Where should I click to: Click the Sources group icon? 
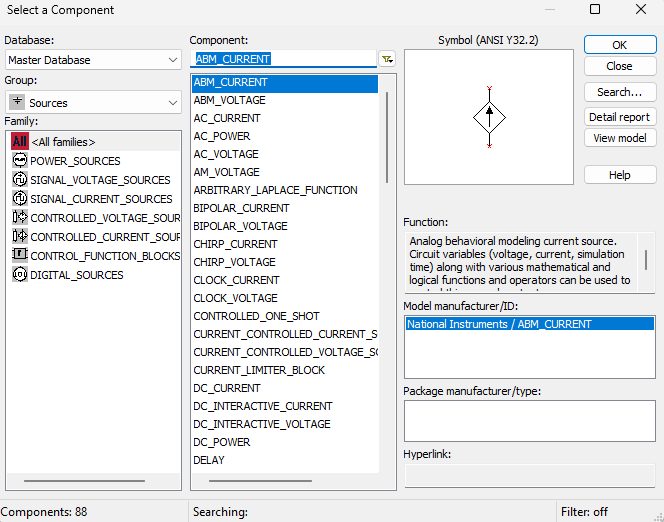point(17,102)
